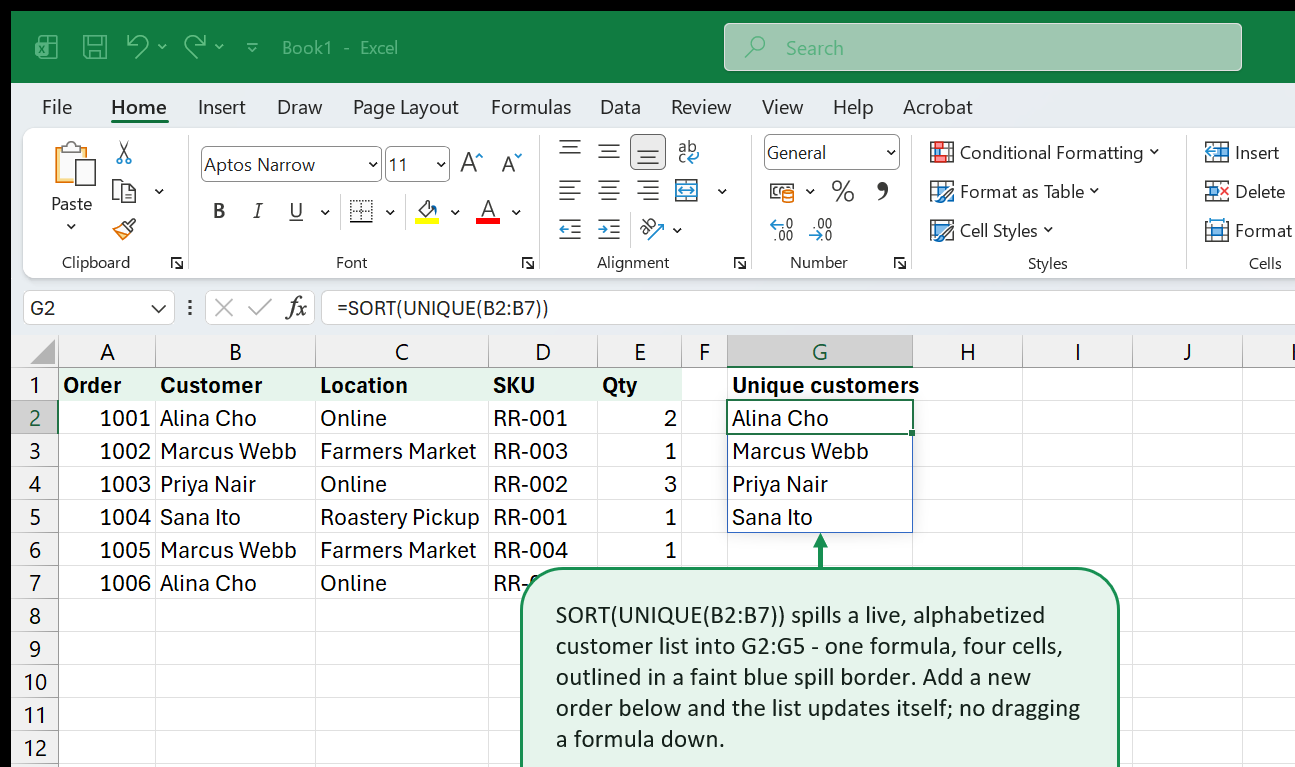Cut the selection with the scissors icon
Screen dimensions: 1295x767
[124, 152]
